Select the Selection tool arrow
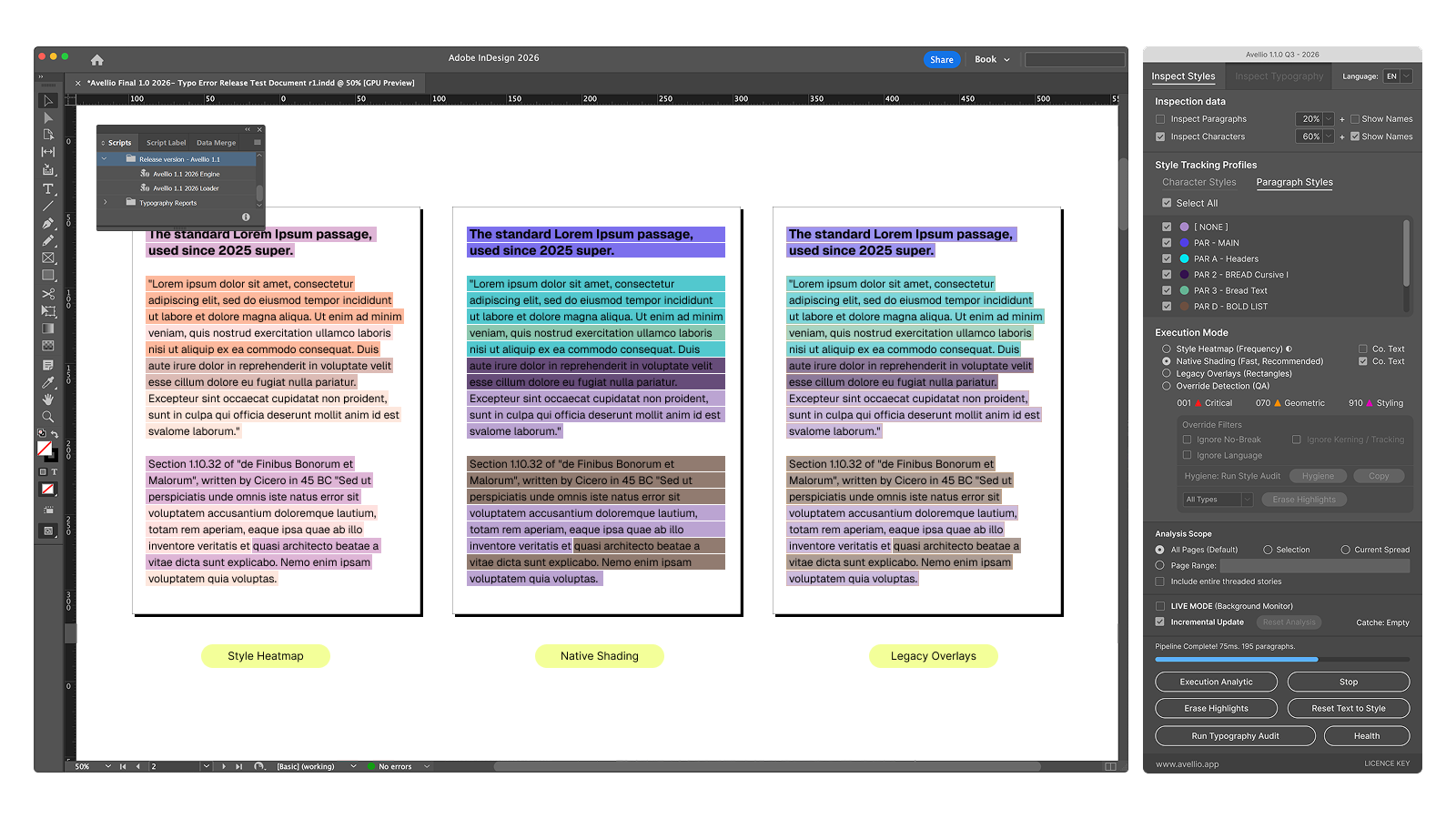Viewport: 1456px width, 819px height. point(48,100)
